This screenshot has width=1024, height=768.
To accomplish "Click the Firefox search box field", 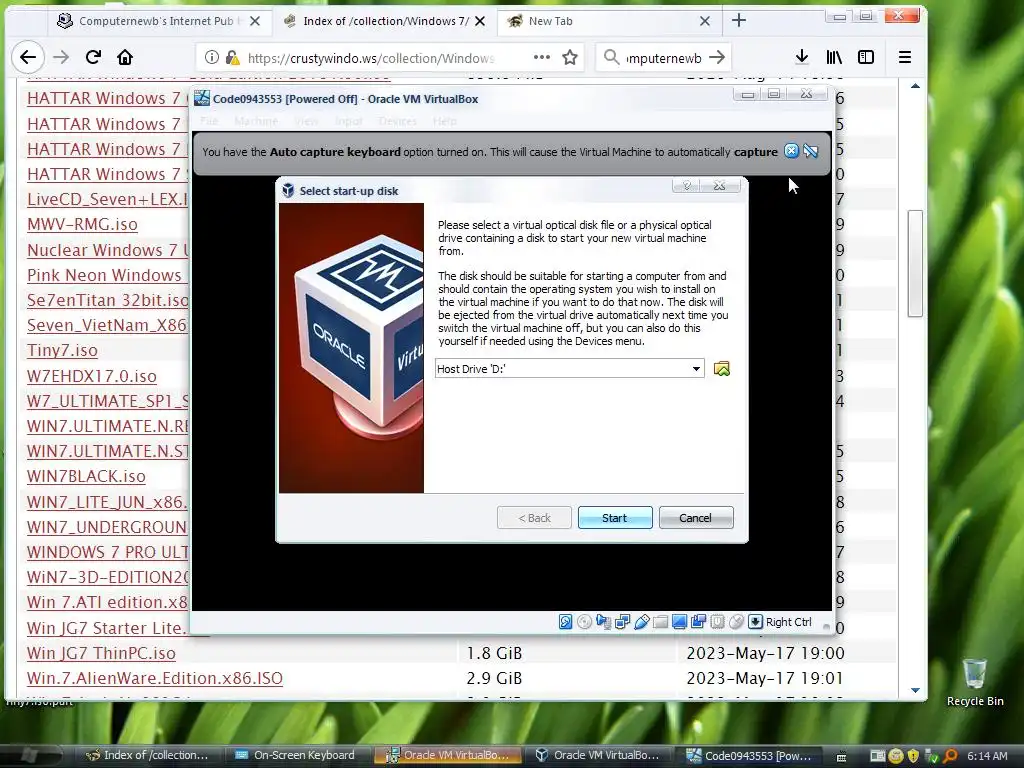I will click(664, 58).
